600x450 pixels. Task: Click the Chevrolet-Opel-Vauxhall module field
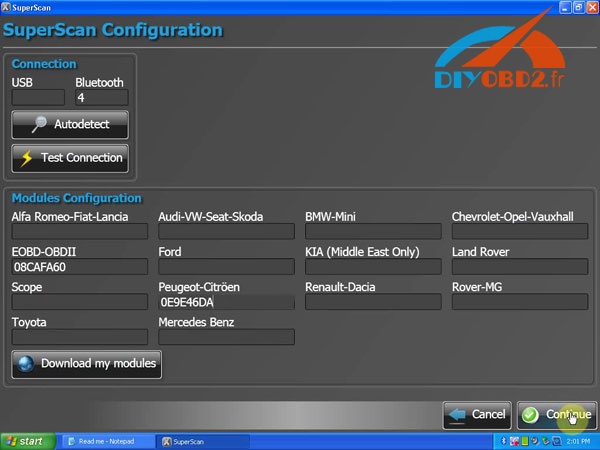tap(520, 232)
